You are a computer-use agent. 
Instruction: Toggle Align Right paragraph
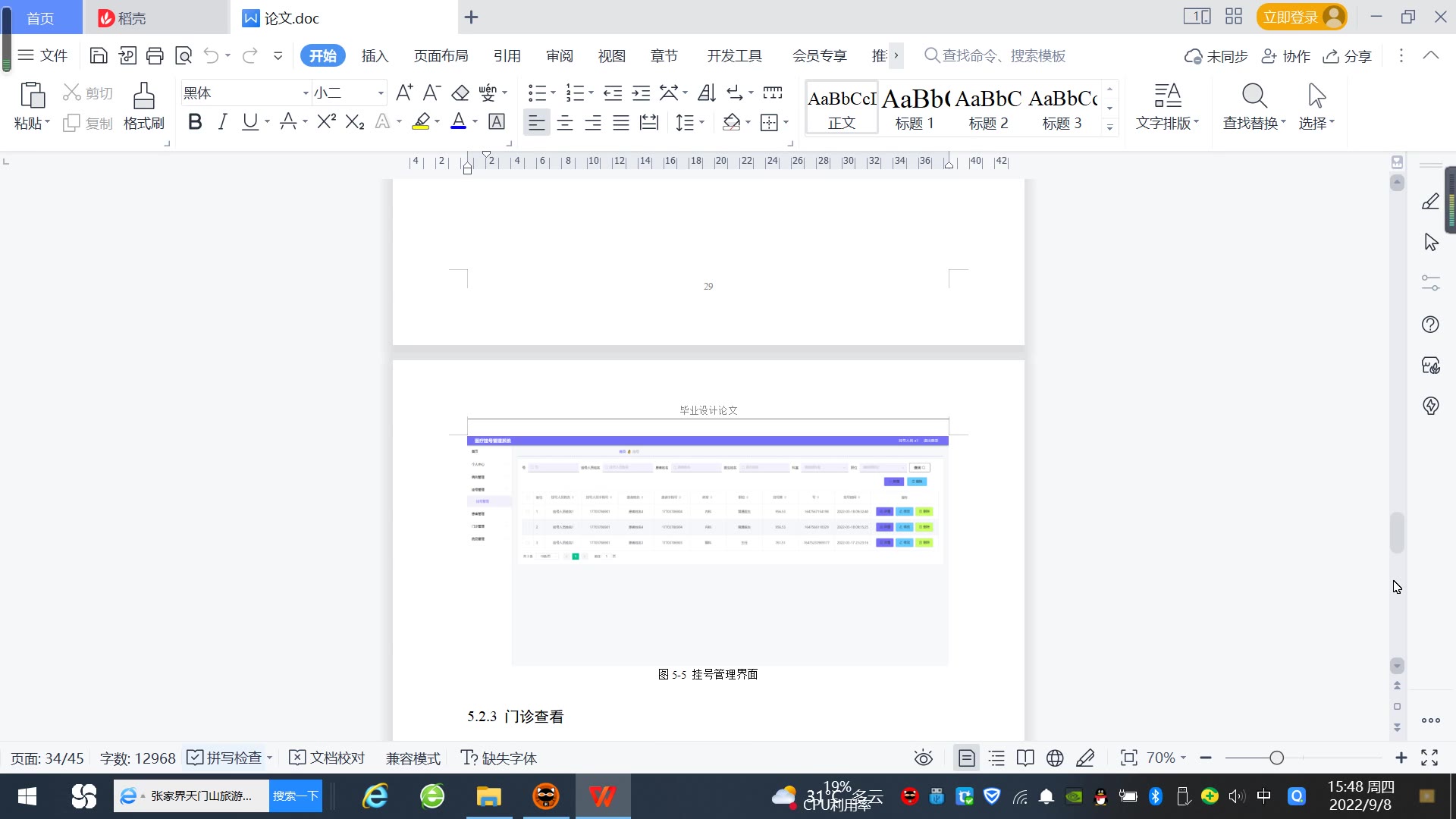592,121
